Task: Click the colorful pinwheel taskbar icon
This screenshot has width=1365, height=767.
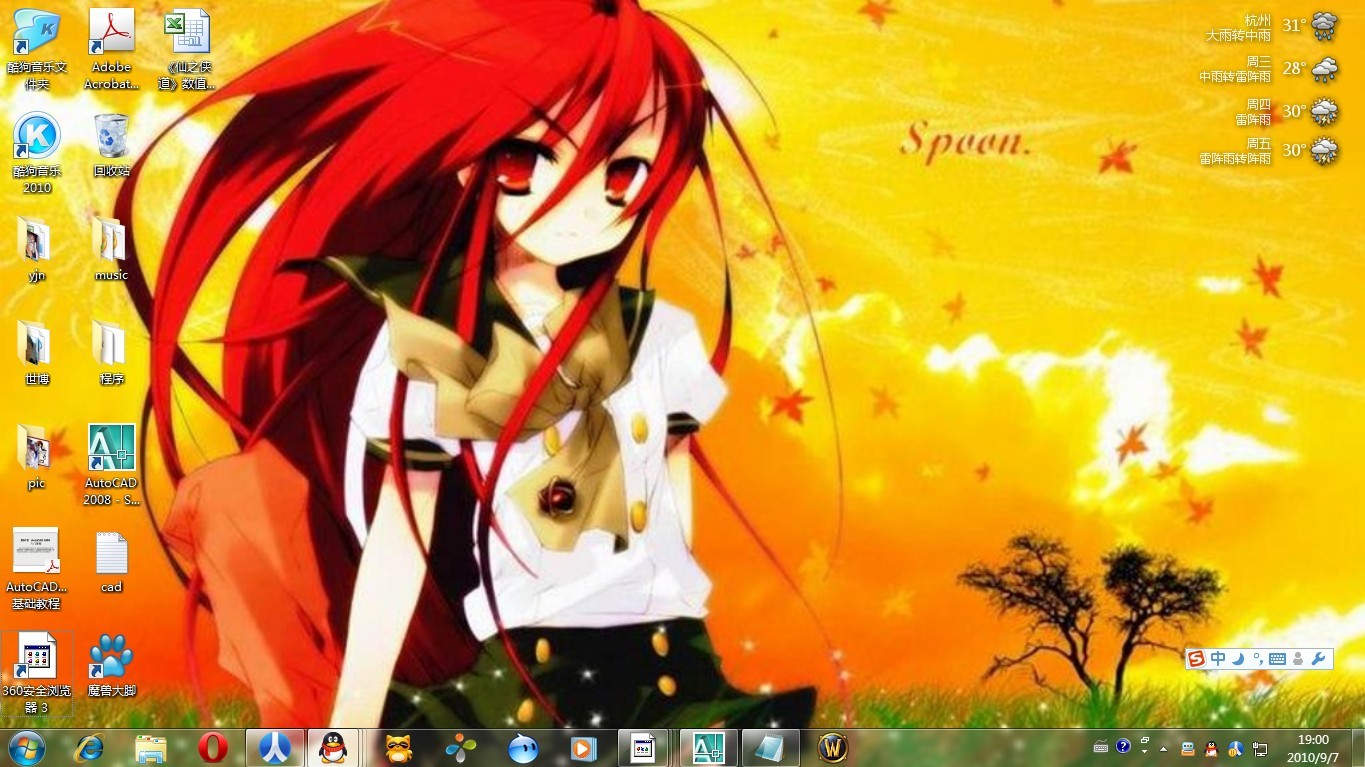Action: [461, 747]
